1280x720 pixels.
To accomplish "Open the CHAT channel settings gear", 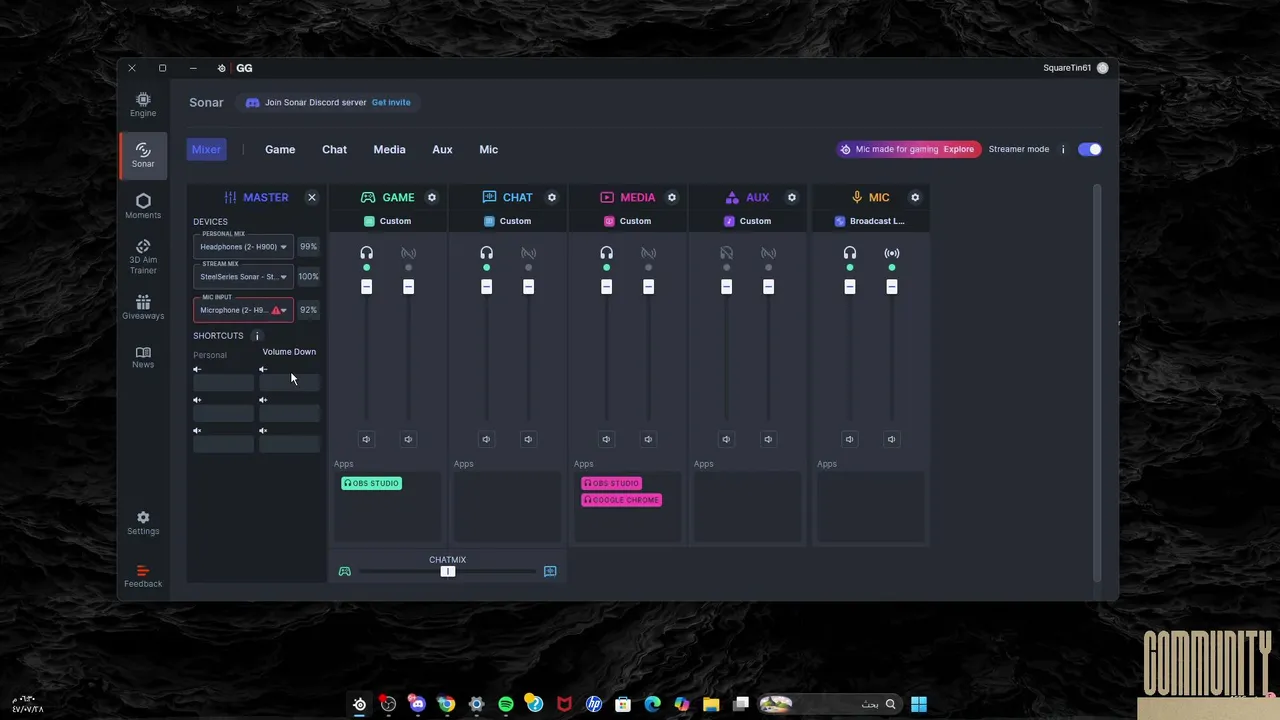I will [x=552, y=197].
